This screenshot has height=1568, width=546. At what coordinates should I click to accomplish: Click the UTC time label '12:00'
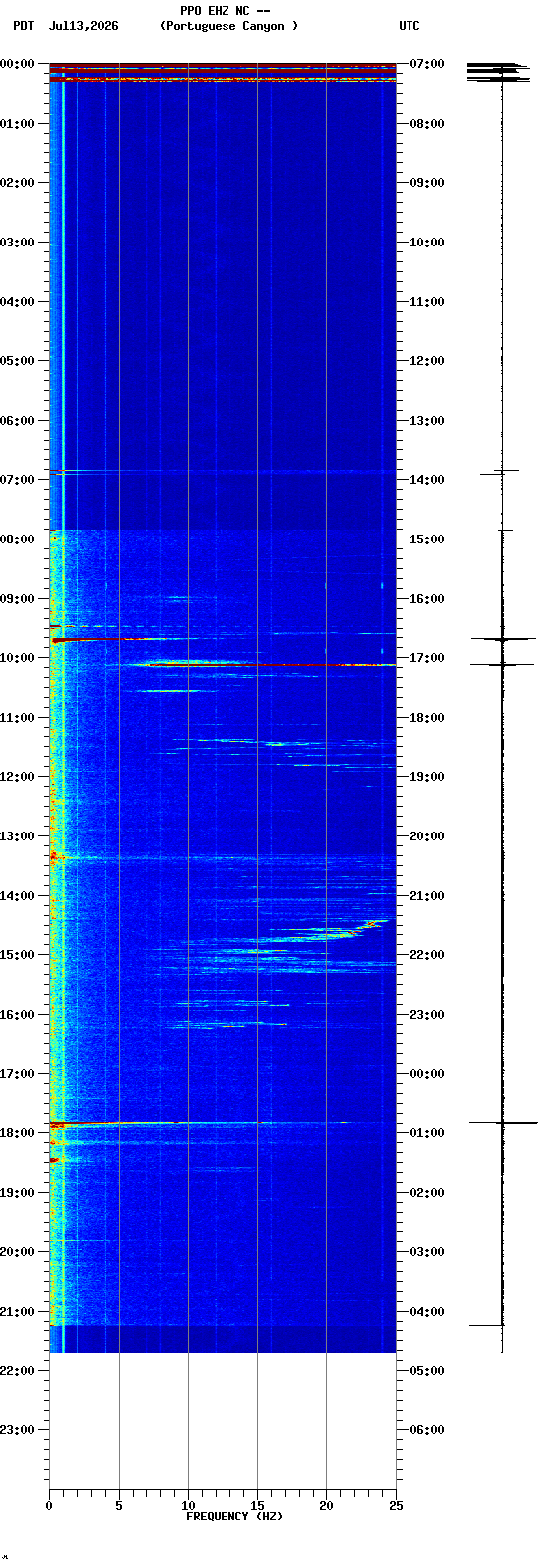[x=427, y=361]
